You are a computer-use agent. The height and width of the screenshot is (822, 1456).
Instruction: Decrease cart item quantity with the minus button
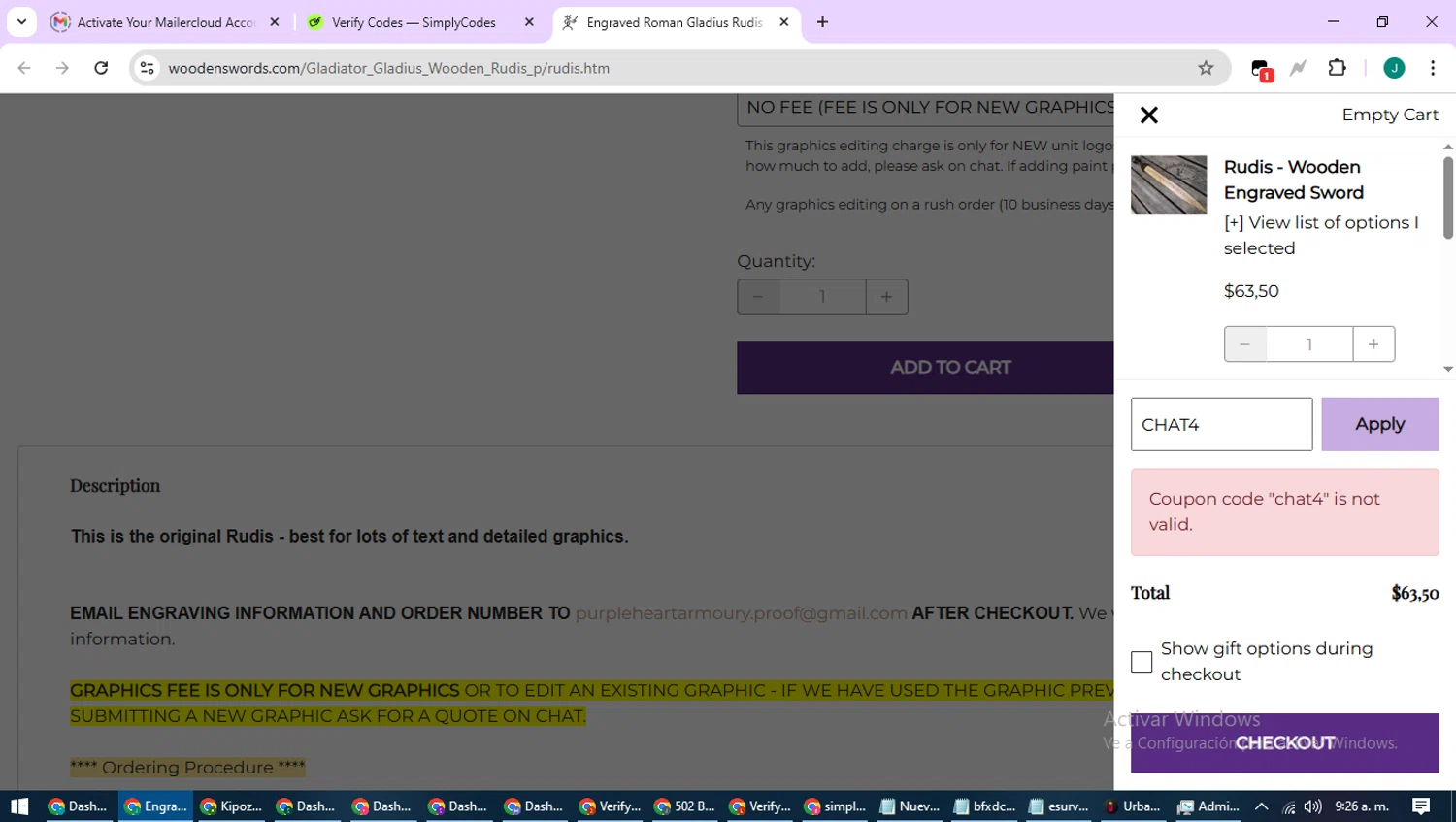point(1245,344)
